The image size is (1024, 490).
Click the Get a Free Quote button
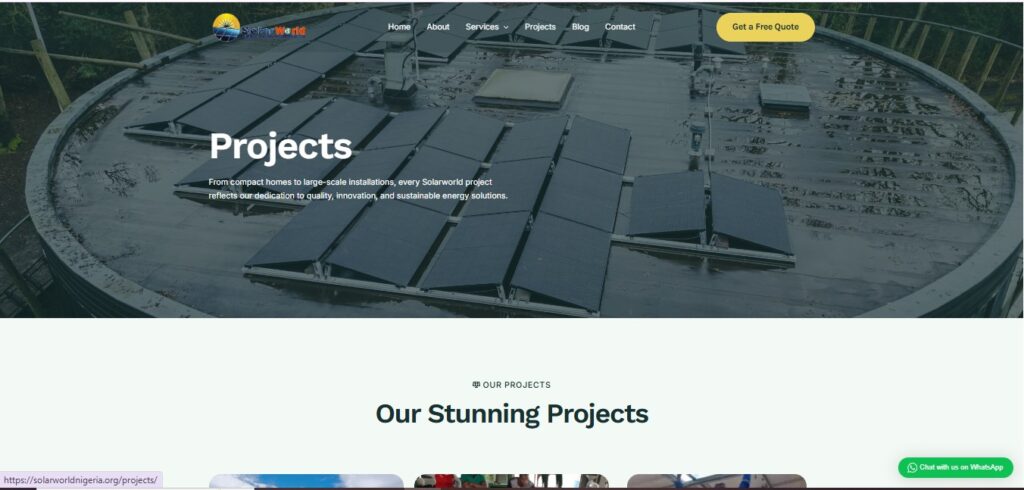pyautogui.click(x=765, y=27)
